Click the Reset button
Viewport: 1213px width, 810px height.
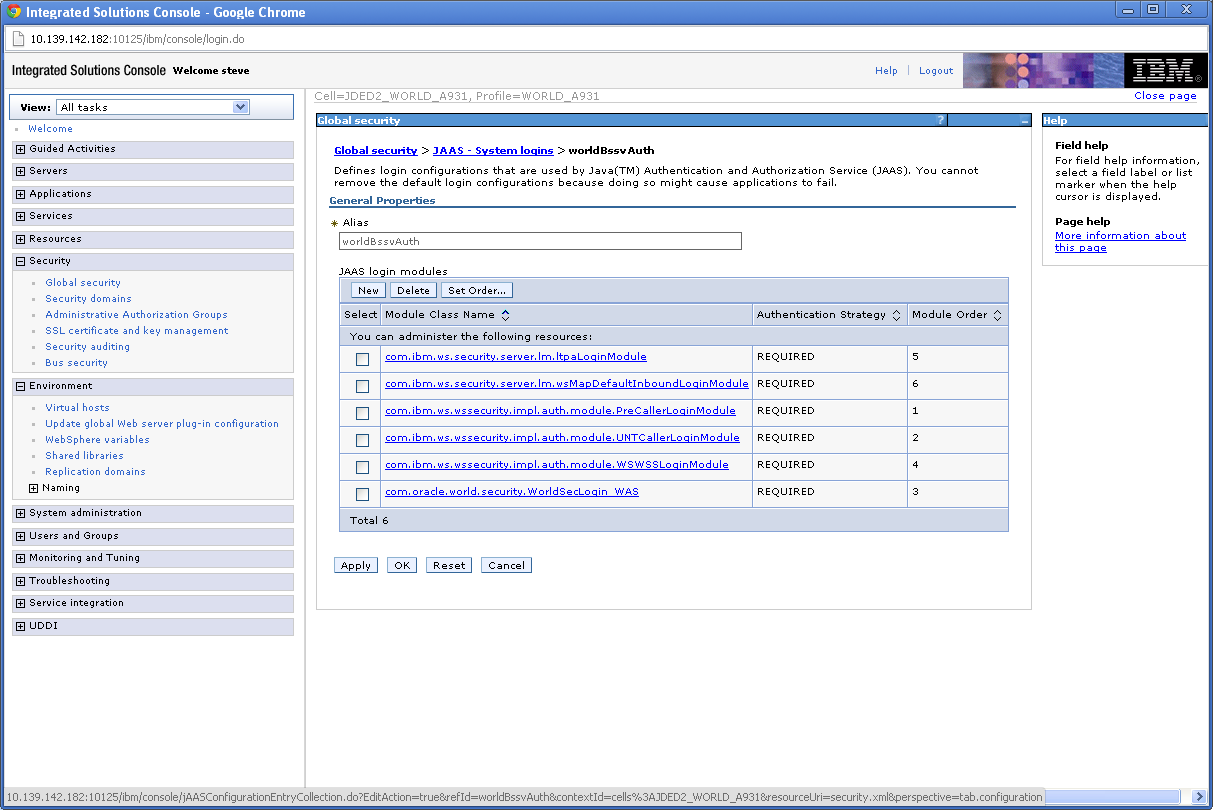449,565
